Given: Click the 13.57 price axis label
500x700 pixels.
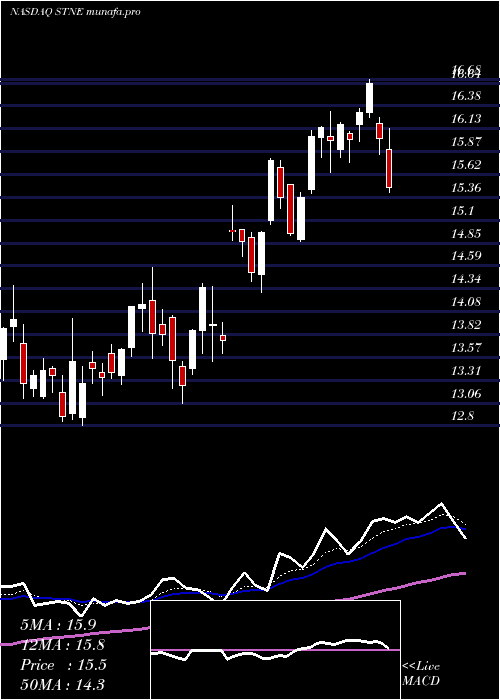Looking at the screenshot, I should click(466, 347).
